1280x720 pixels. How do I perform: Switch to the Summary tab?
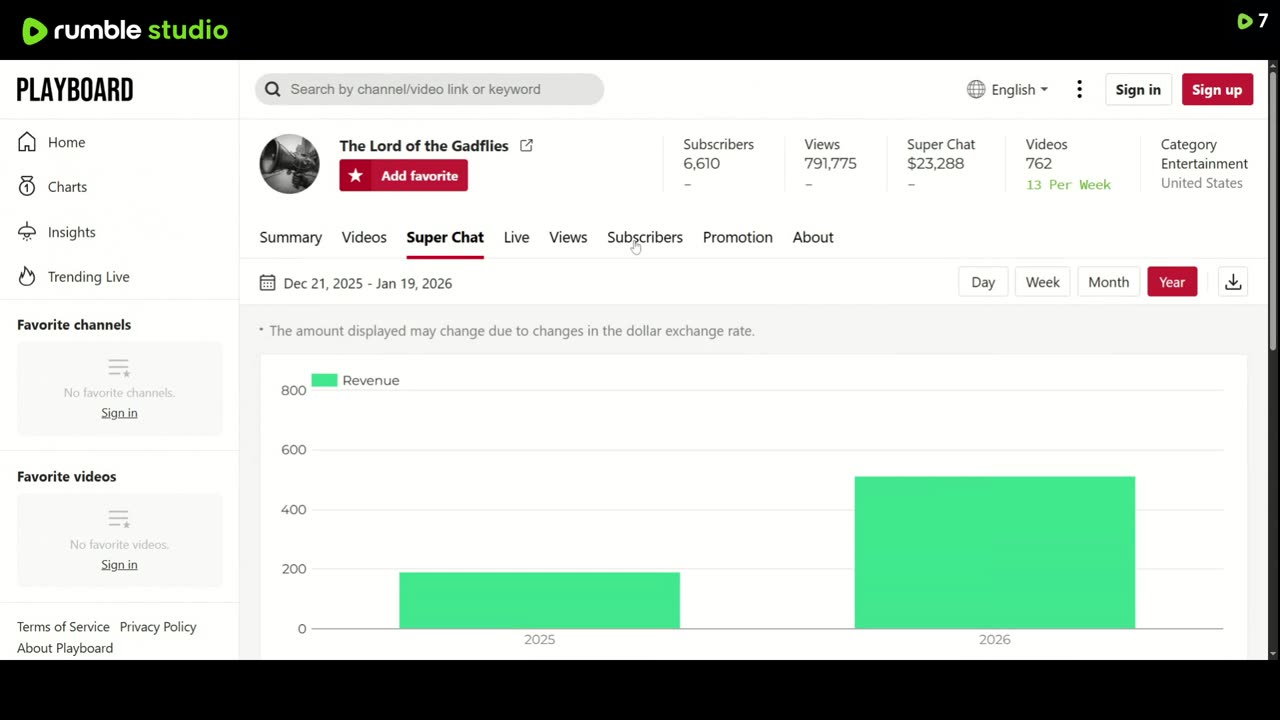click(x=291, y=237)
